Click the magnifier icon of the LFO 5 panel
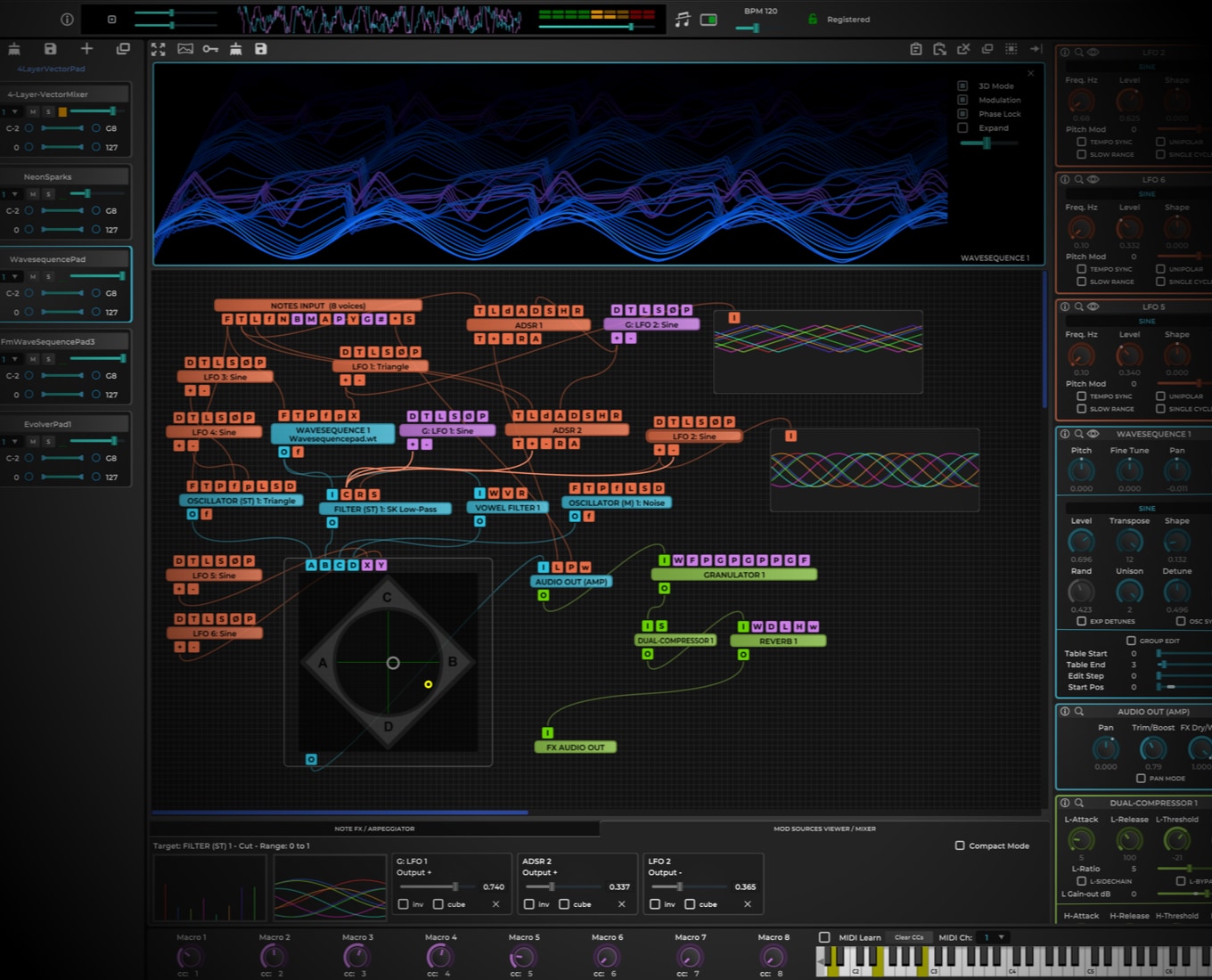 click(1079, 306)
